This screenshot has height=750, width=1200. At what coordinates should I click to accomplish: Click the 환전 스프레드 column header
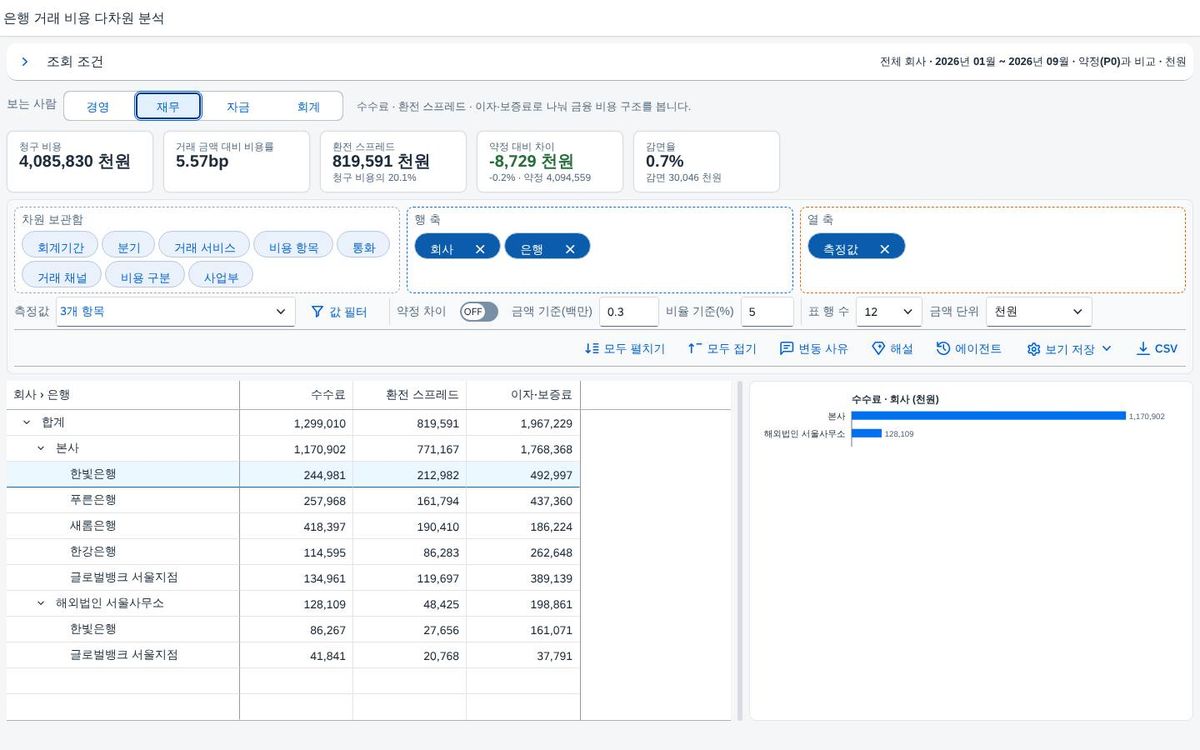coord(410,395)
